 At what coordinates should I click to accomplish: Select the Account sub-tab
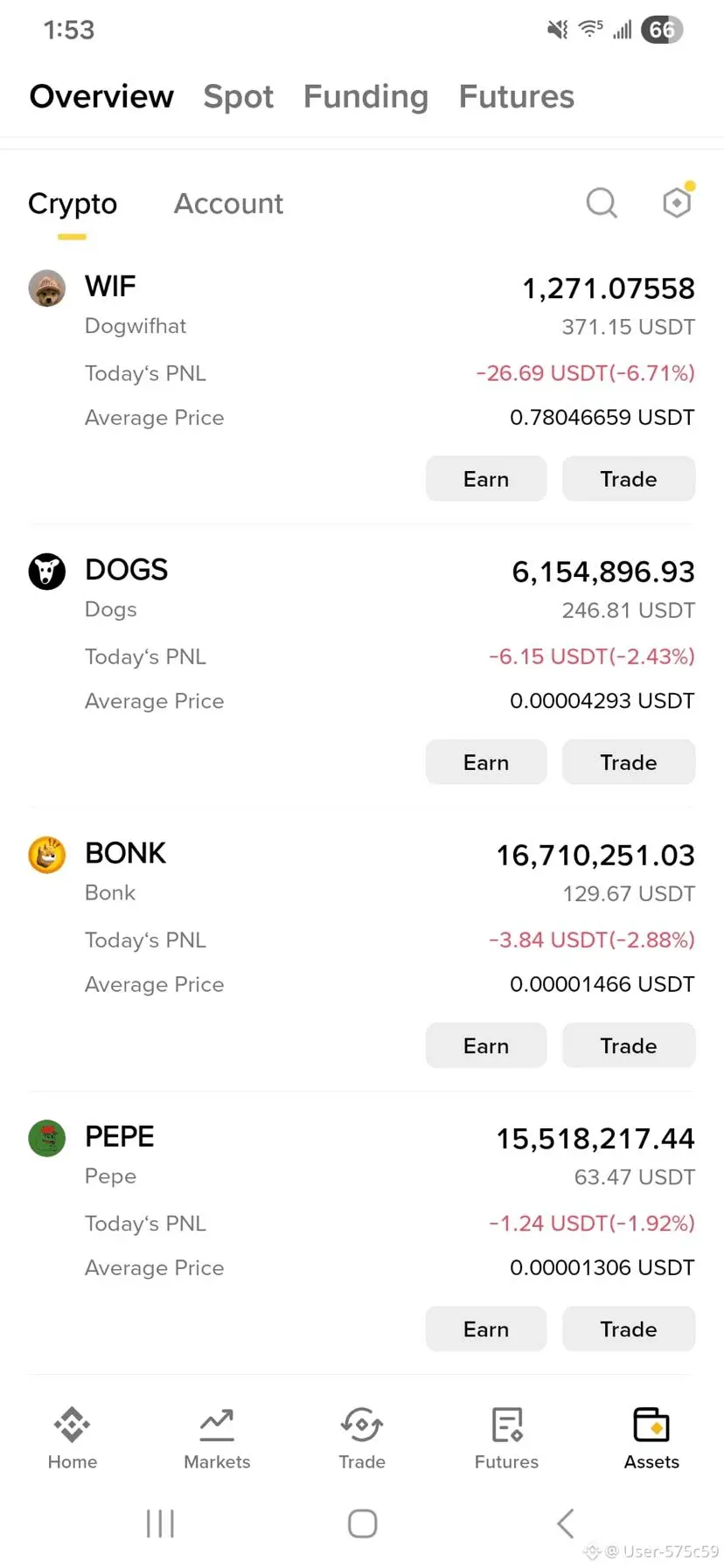pyautogui.click(x=228, y=204)
